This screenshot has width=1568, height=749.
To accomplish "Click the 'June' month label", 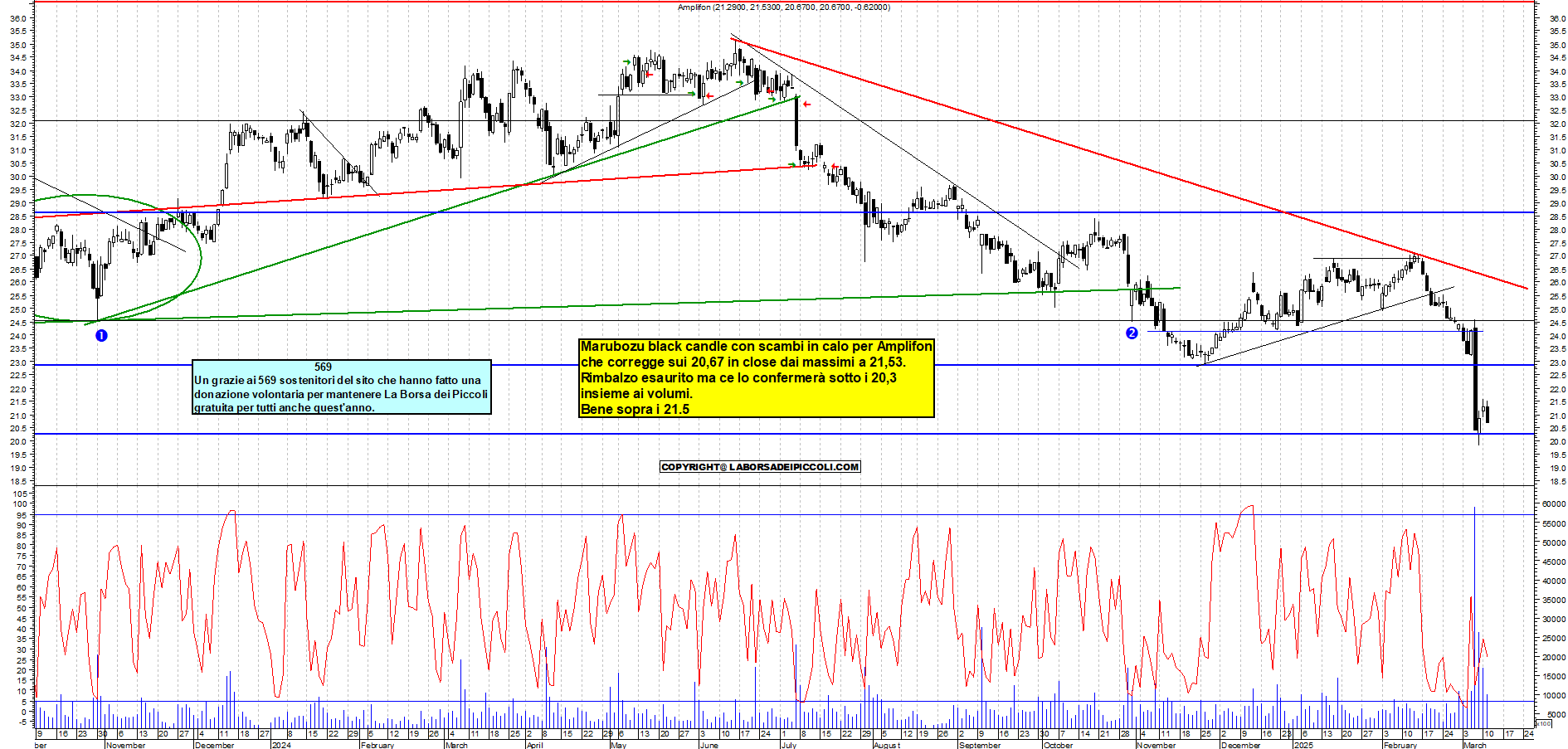I will coord(709,745).
